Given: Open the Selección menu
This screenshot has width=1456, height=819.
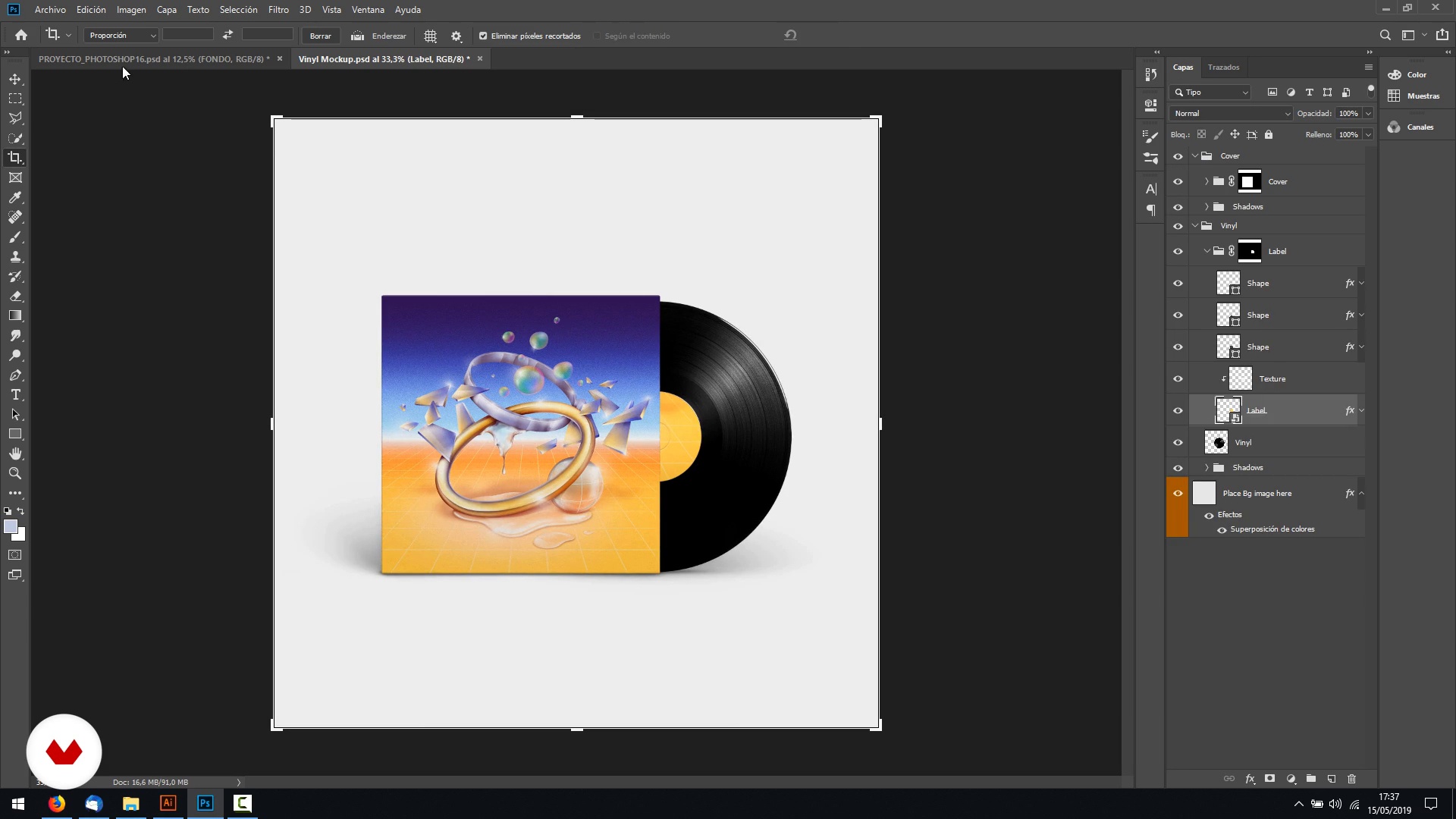Looking at the screenshot, I should pos(238,10).
